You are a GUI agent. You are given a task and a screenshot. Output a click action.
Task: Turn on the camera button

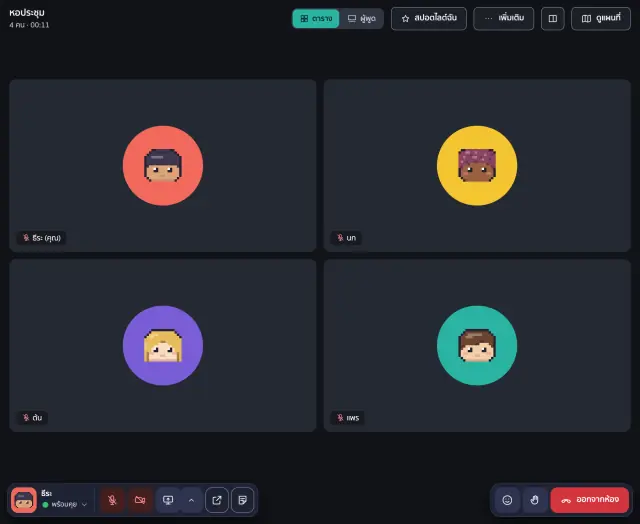140,500
